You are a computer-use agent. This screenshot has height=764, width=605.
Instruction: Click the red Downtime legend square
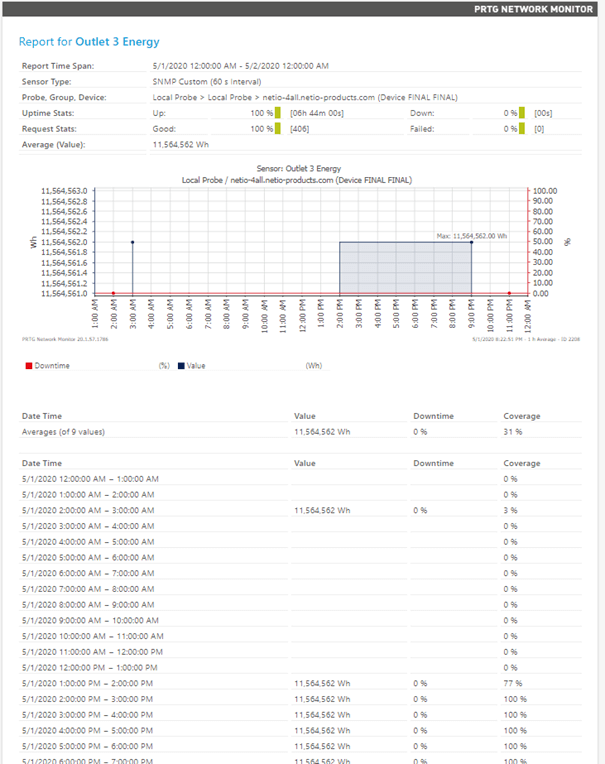pos(27,366)
